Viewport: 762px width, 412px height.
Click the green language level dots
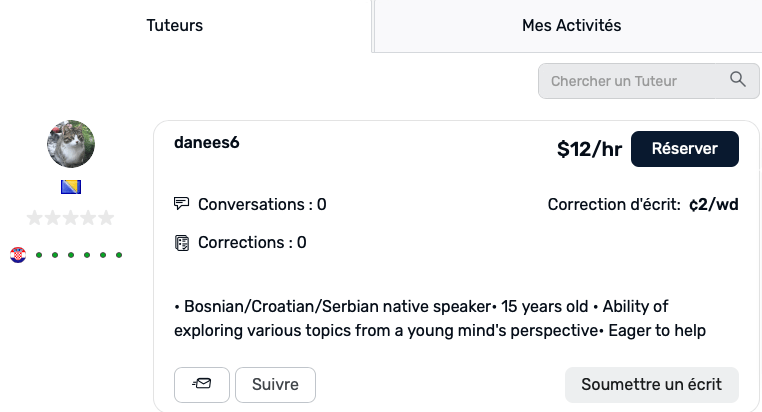coord(78,255)
